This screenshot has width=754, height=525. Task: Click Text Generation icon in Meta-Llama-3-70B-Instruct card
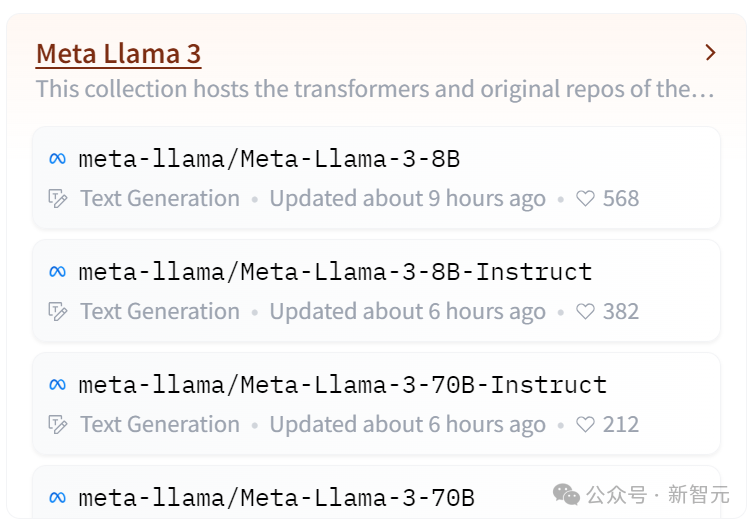click(58, 425)
